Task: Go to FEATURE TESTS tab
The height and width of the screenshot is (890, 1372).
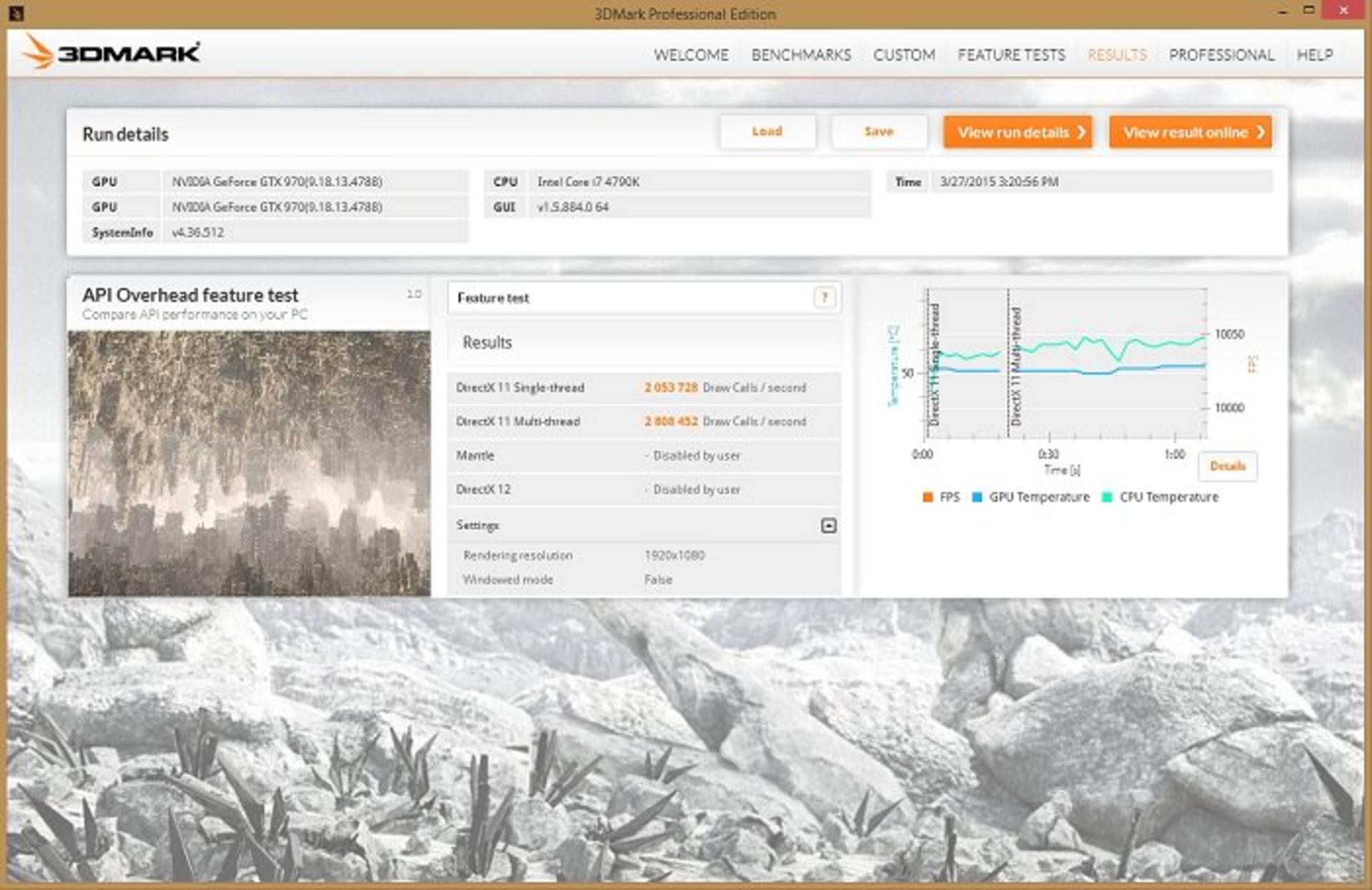Action: [x=1011, y=55]
